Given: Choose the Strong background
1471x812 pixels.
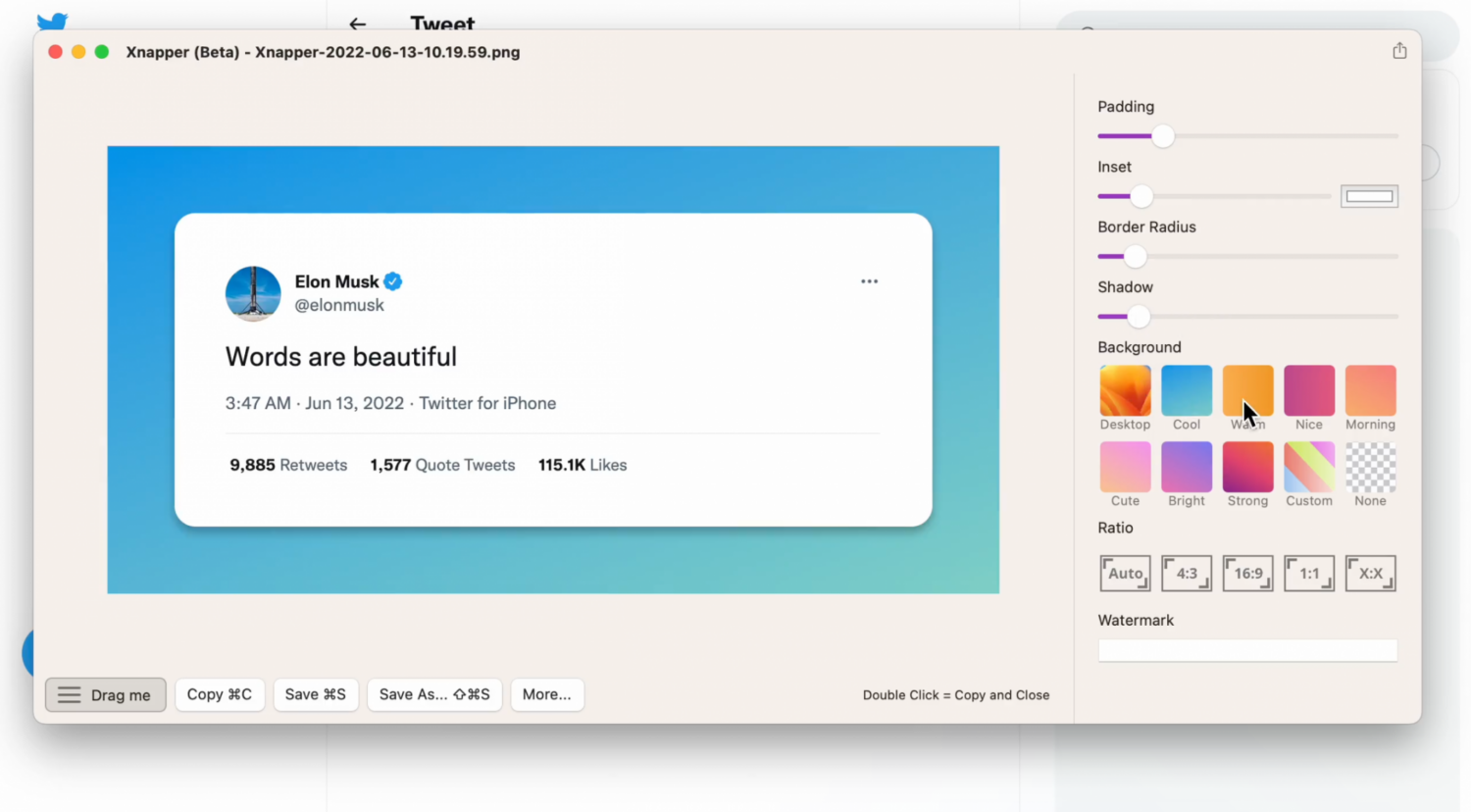Looking at the screenshot, I should pyautogui.click(x=1247, y=467).
